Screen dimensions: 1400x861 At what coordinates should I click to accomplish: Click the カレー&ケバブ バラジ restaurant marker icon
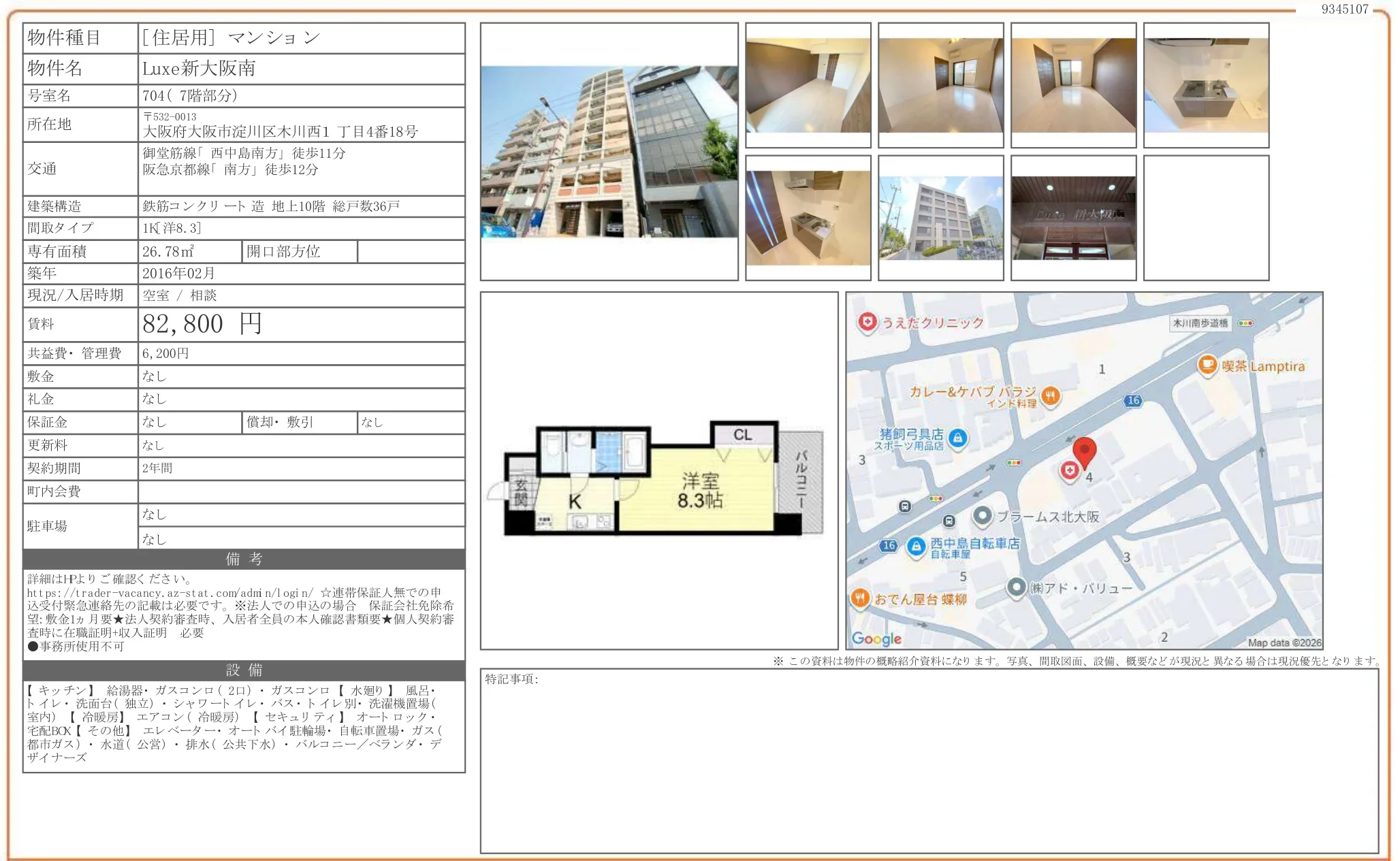pos(1051,395)
